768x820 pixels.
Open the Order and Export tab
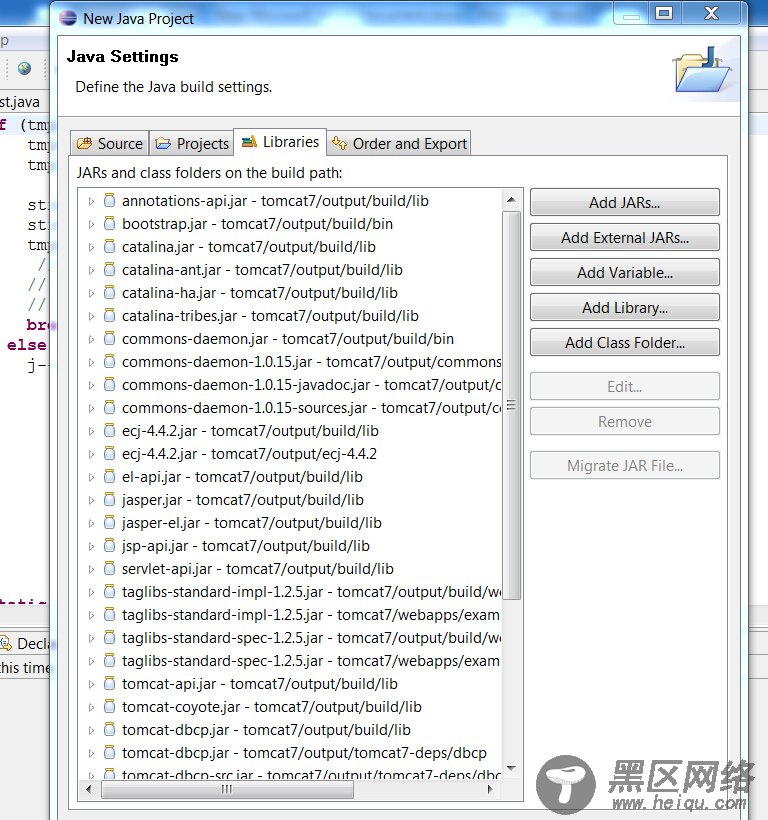point(399,143)
